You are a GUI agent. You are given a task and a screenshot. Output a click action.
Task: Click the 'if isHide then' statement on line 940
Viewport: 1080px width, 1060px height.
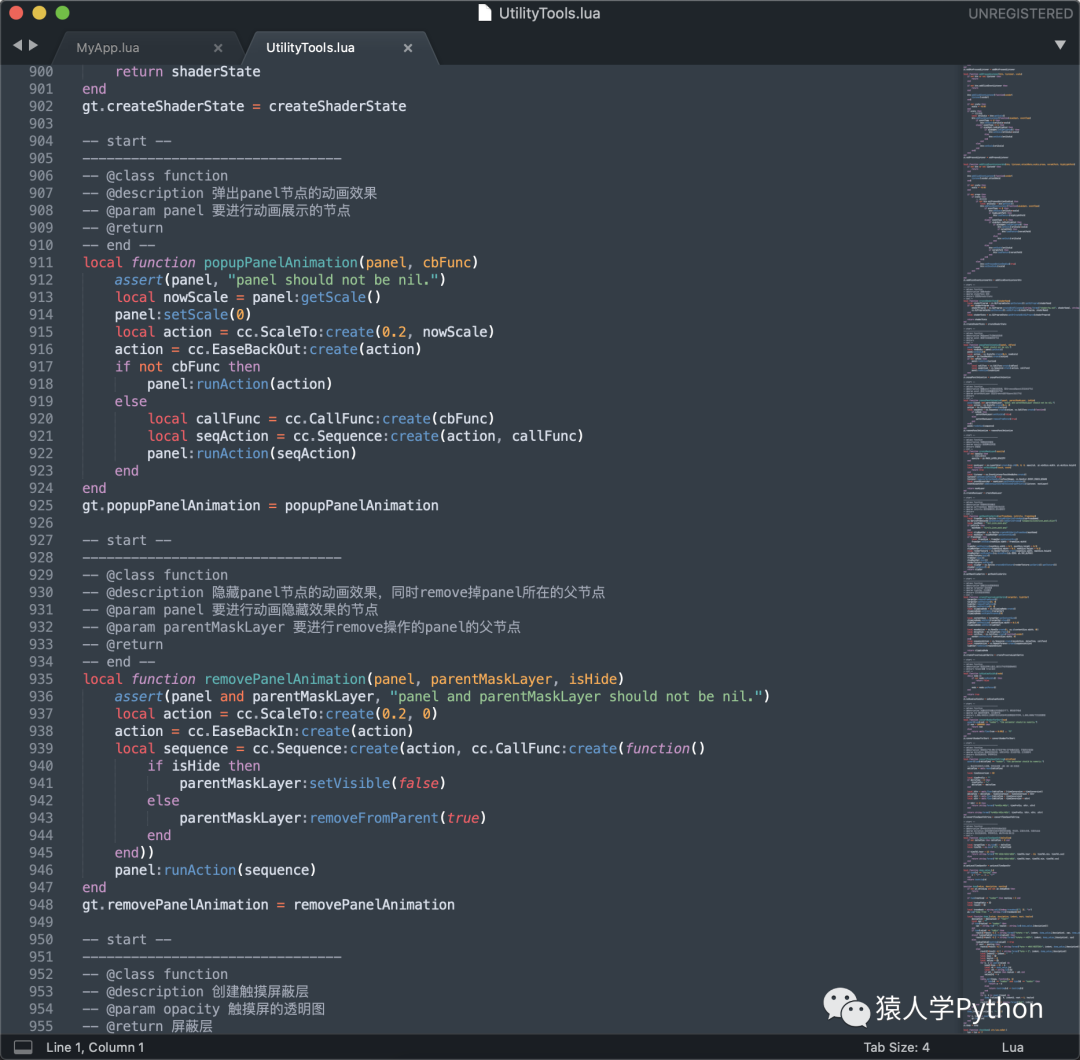tap(204, 766)
